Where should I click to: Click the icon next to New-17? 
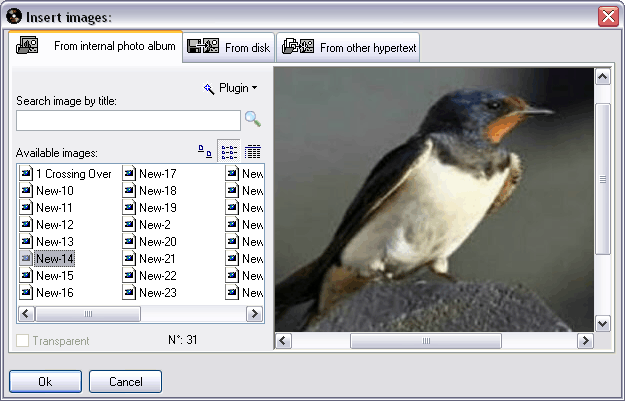128,174
